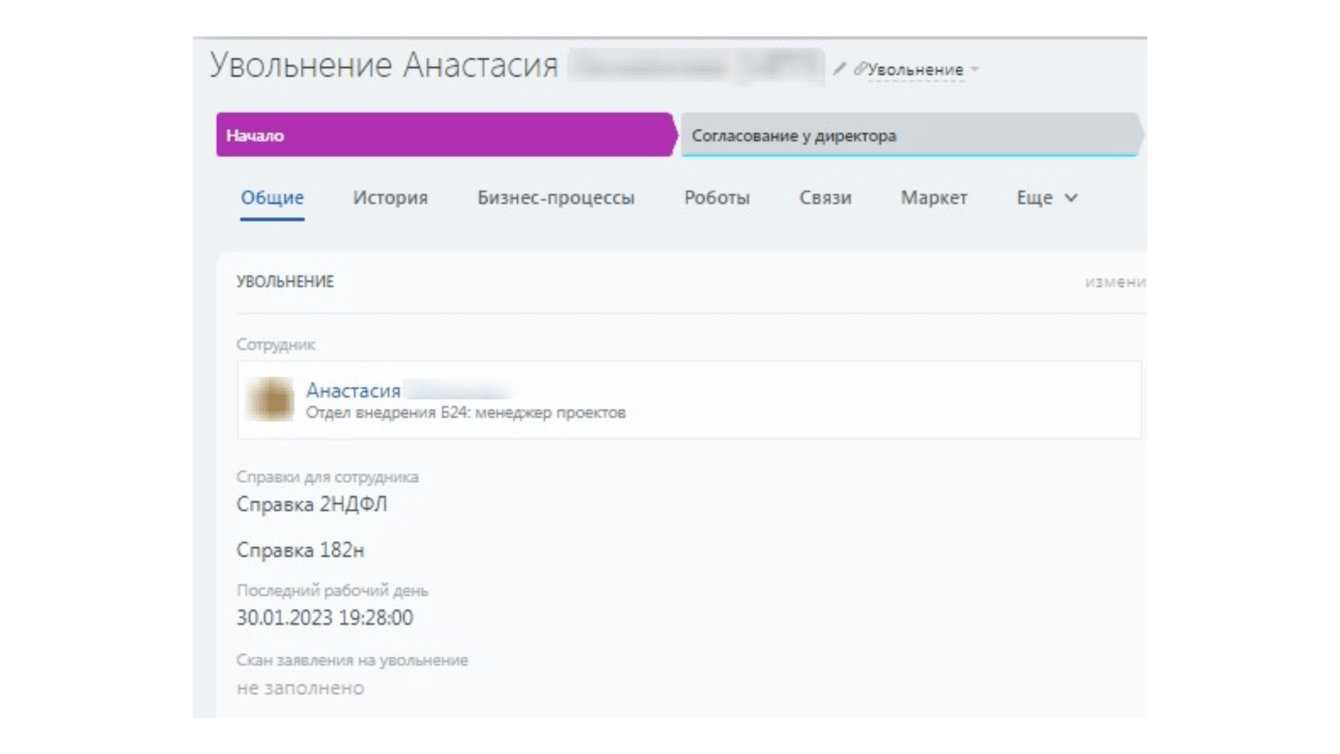The height and width of the screenshot is (754, 1340).
Task: Open the История tab
Action: click(x=390, y=198)
